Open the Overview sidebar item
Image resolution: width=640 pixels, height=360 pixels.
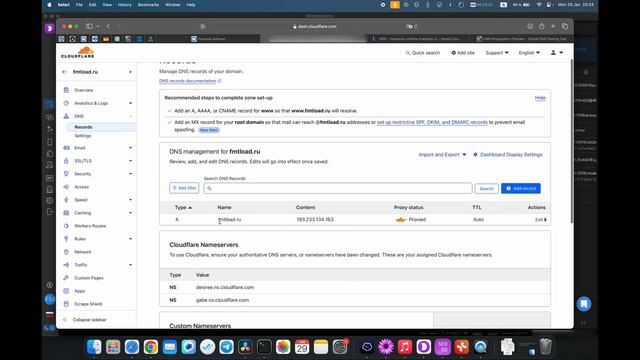(x=84, y=90)
